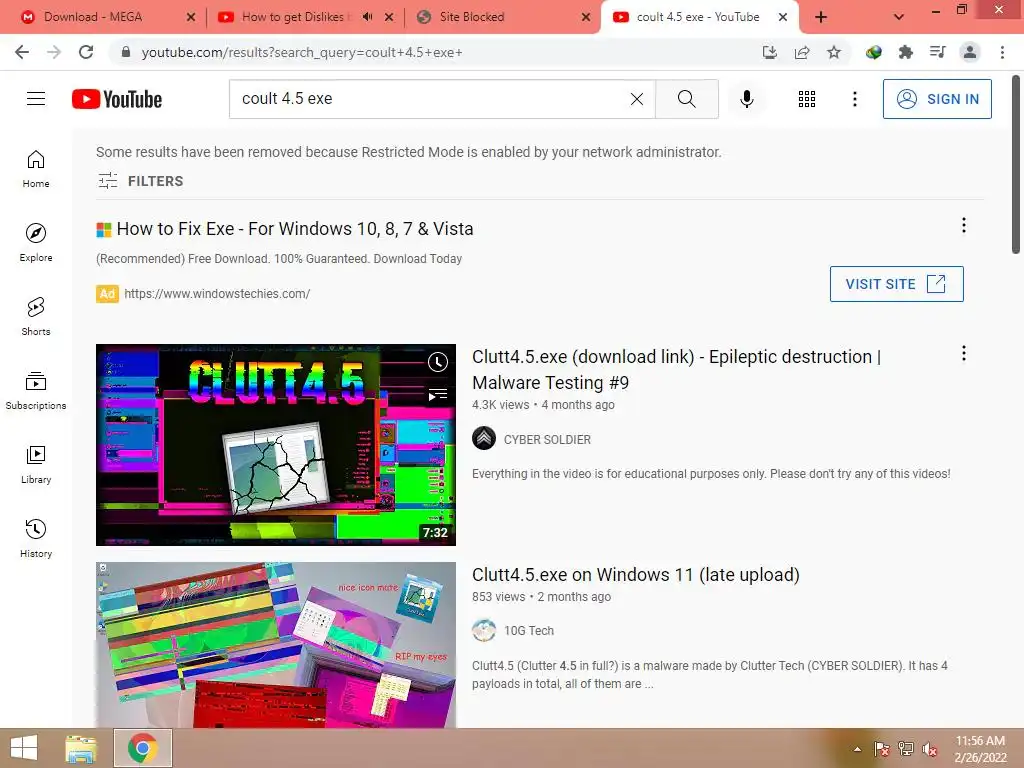Open the CLUTT4.5 video thumbnail
1024x768 pixels.
click(x=276, y=445)
